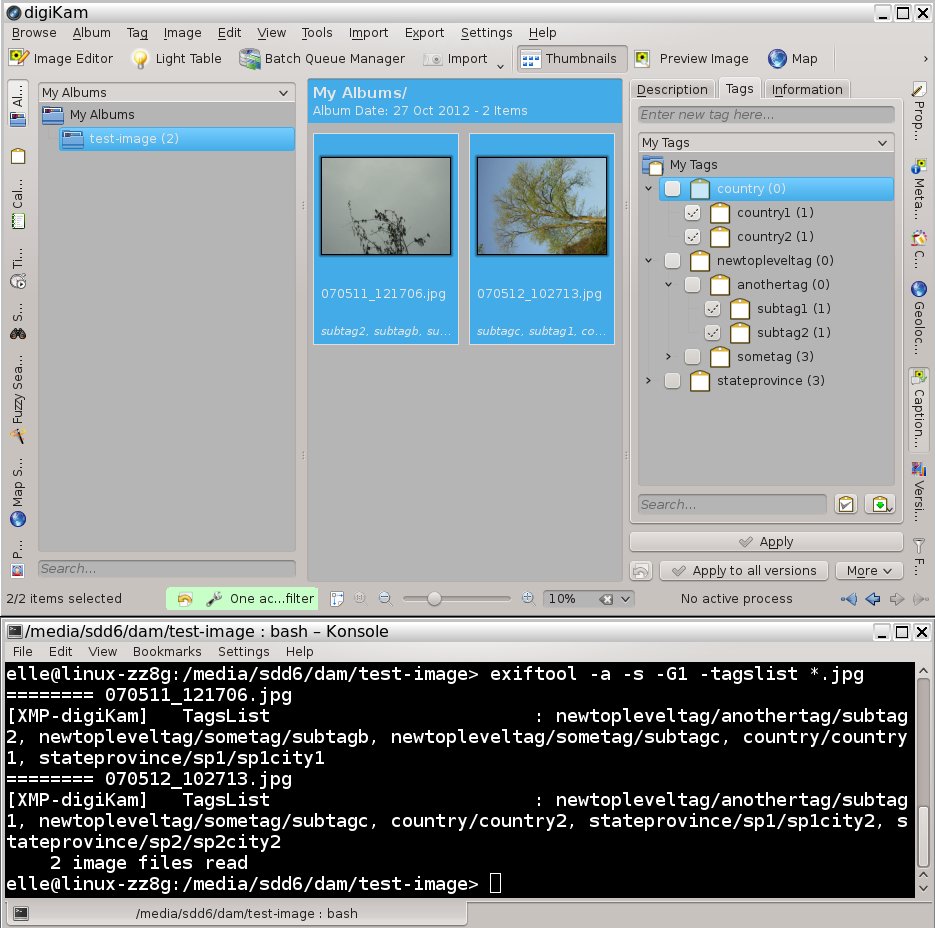Toggle the subtag1 checkbox
The width and height of the screenshot is (935, 928).
tap(713, 308)
